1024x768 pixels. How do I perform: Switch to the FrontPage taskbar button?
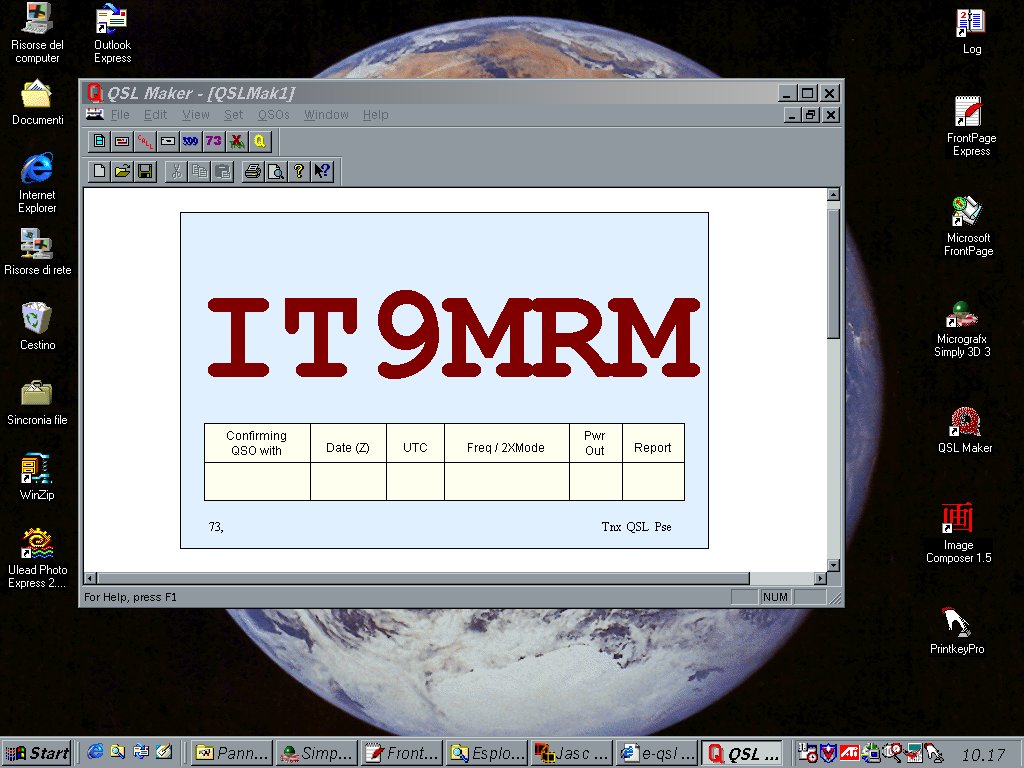400,753
